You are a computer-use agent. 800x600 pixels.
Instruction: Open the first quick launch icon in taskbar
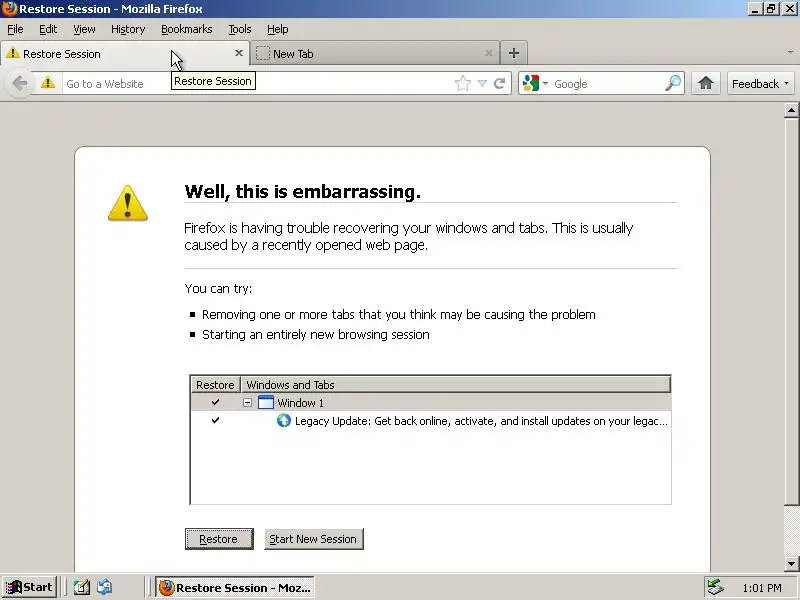81,587
